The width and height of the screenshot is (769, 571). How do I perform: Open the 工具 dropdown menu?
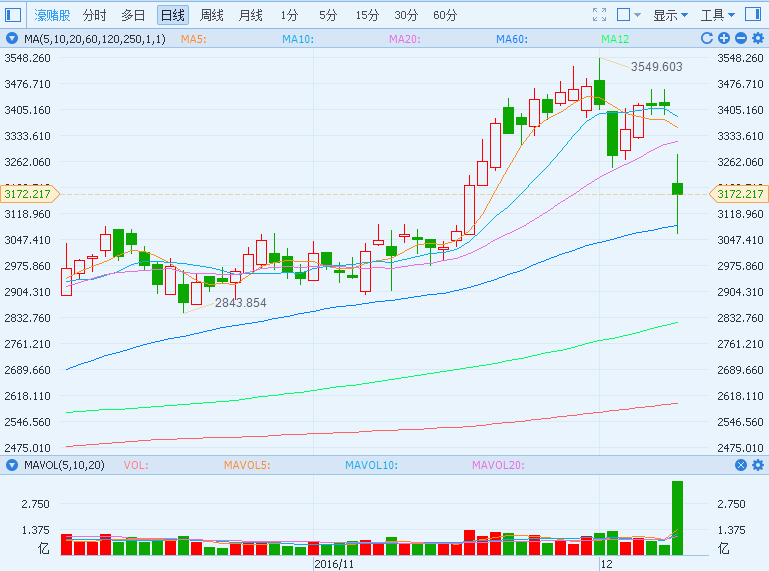718,15
